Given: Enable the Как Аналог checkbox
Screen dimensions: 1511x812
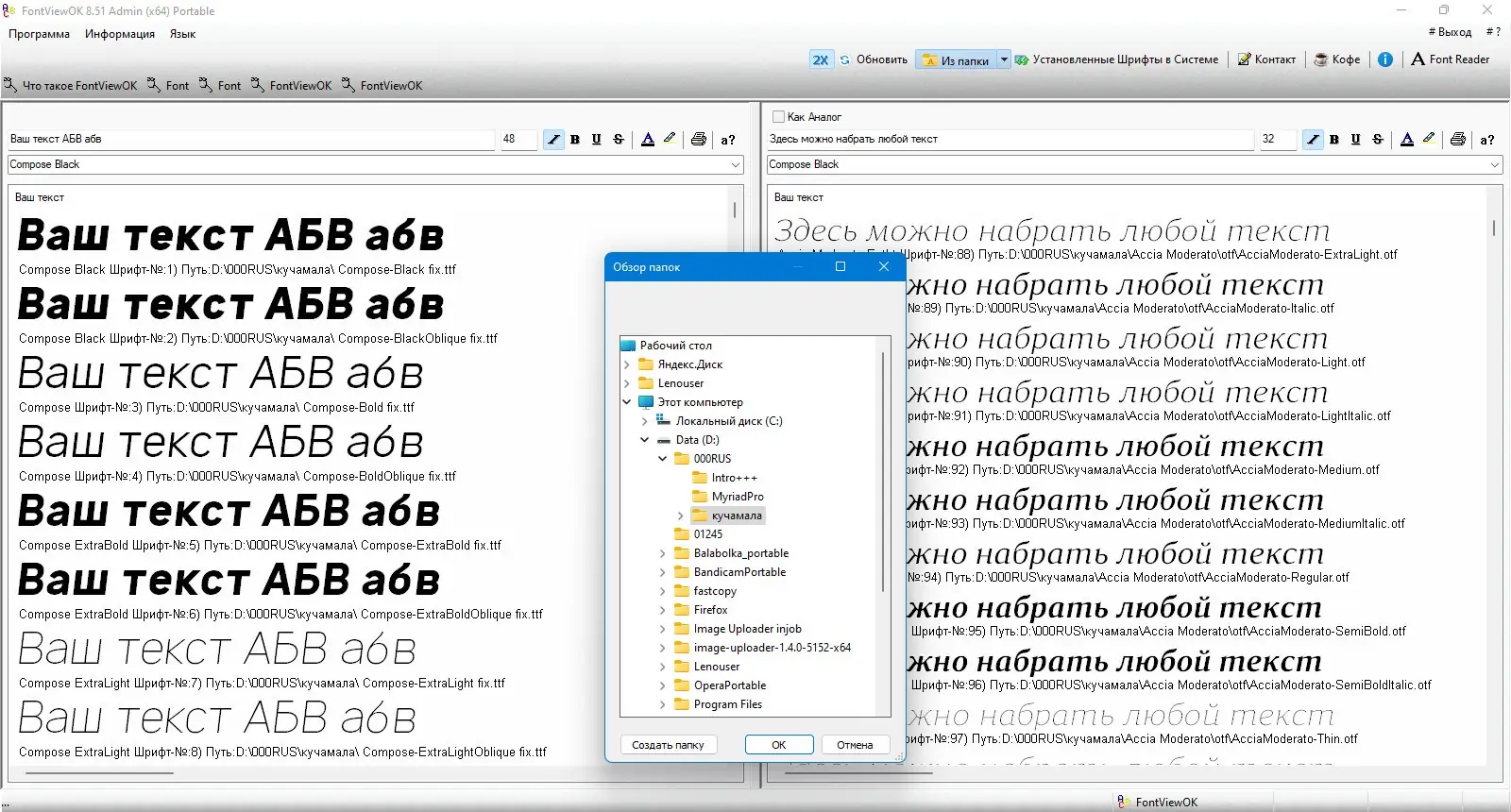Looking at the screenshot, I should point(778,117).
